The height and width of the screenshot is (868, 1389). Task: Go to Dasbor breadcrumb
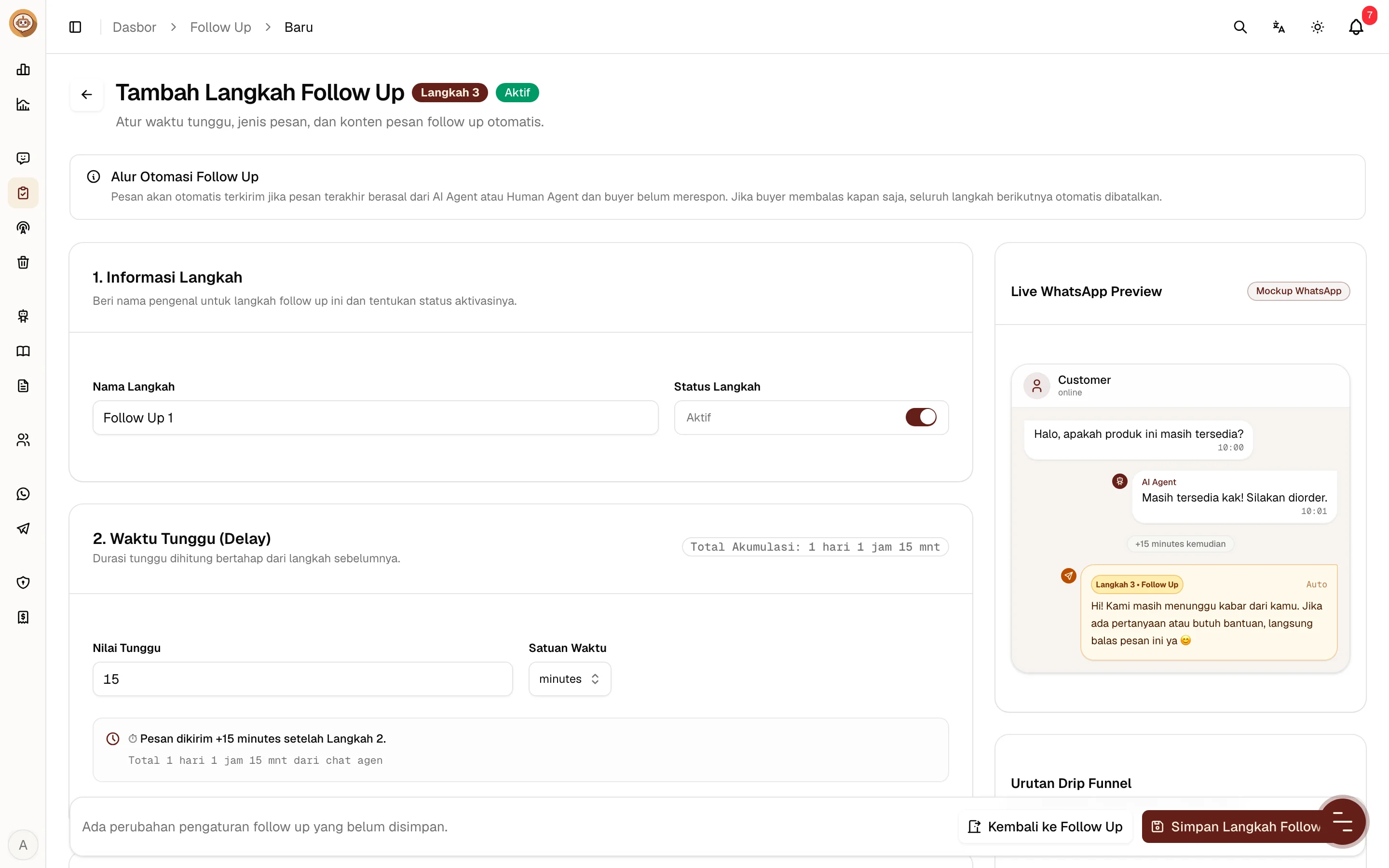134,27
